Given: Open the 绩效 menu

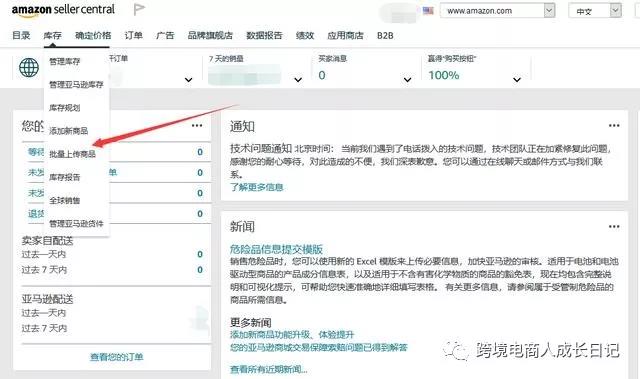Looking at the screenshot, I should point(305,35).
